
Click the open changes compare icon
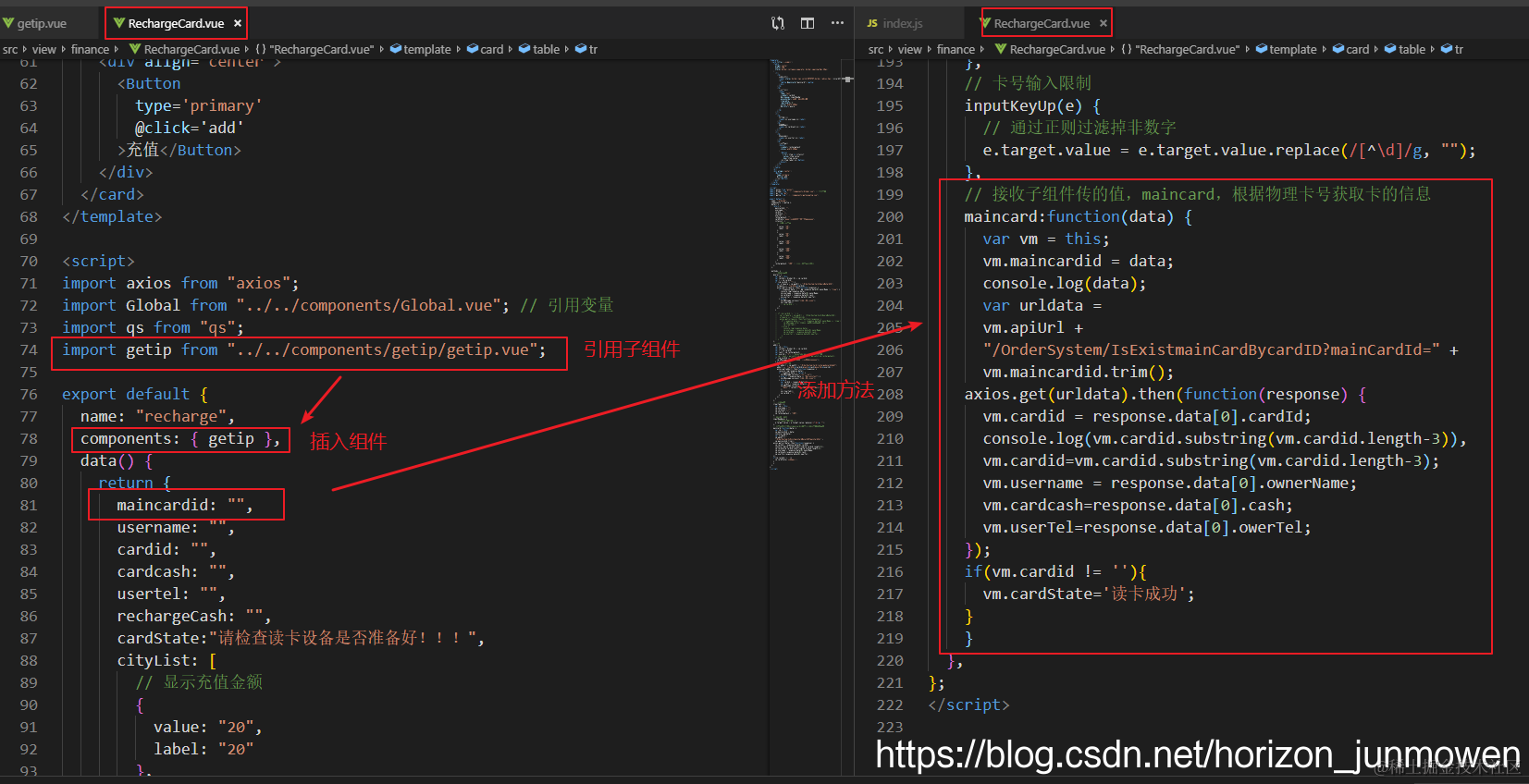click(778, 23)
